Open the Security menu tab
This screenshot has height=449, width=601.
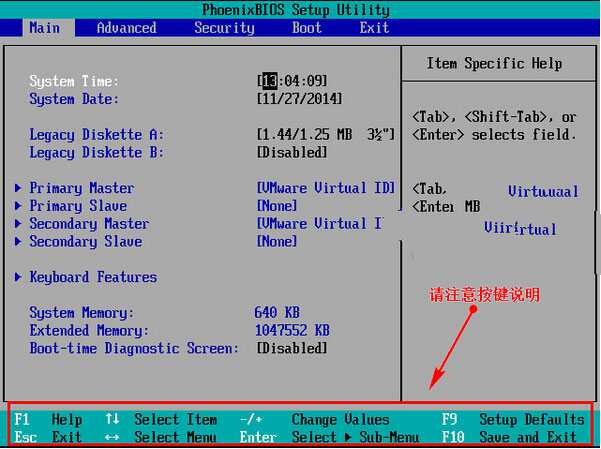224,28
